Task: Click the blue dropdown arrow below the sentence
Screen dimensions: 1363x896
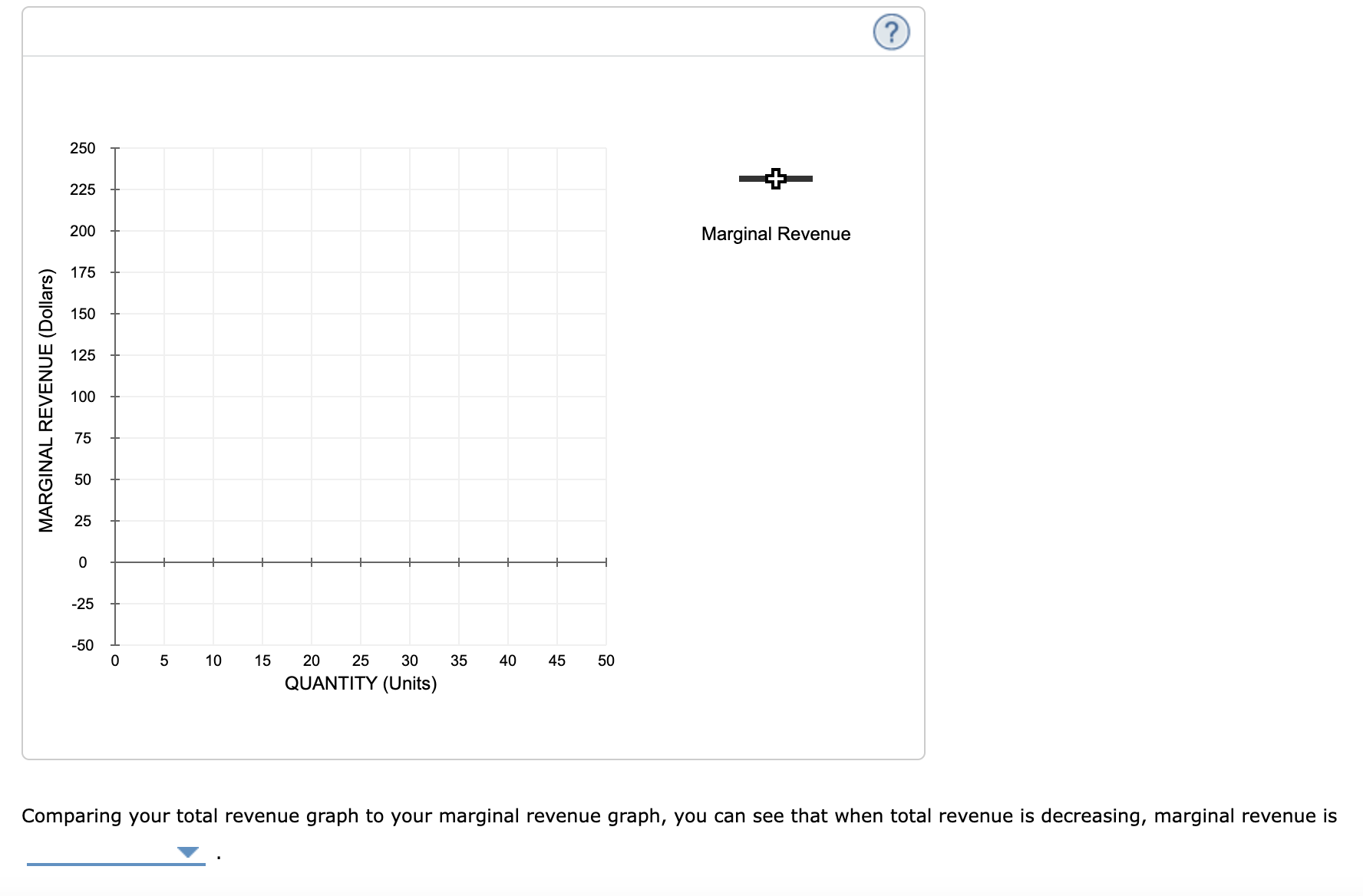Action: (x=186, y=852)
